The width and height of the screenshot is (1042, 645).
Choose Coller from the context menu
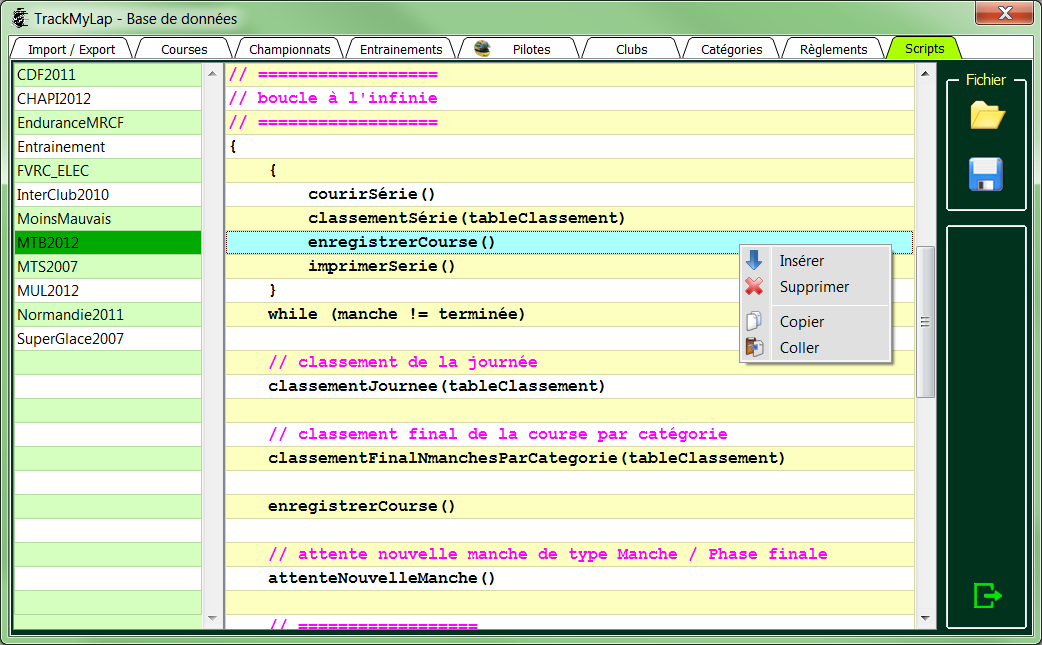[817, 348]
